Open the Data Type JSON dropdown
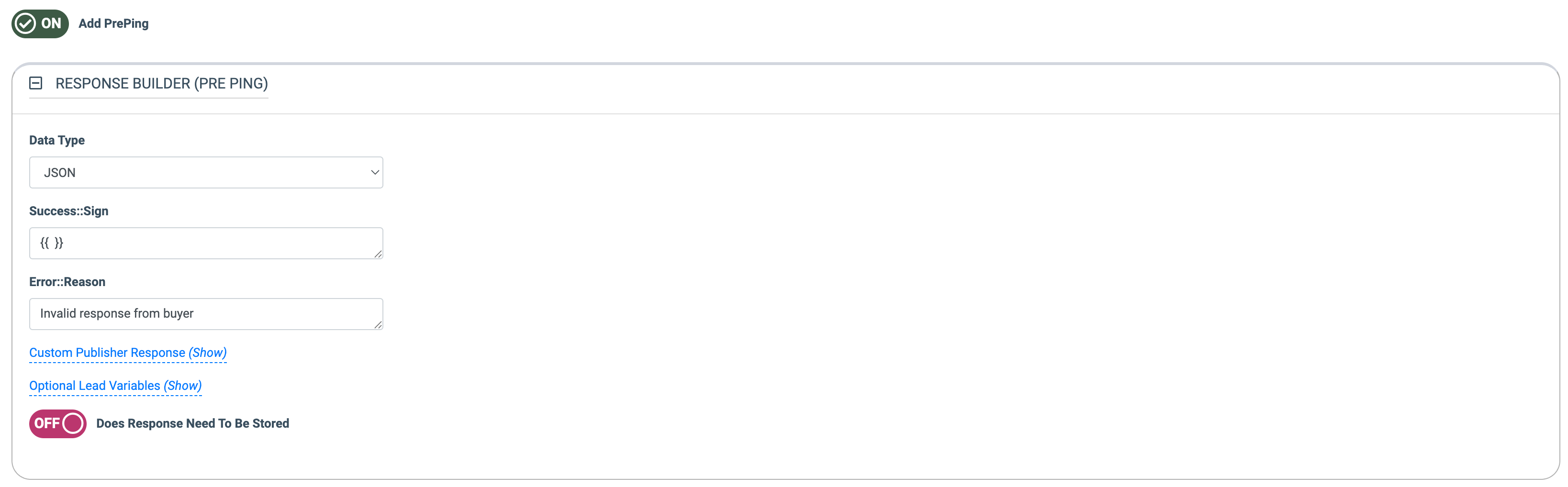The image size is (1568, 487). click(206, 173)
